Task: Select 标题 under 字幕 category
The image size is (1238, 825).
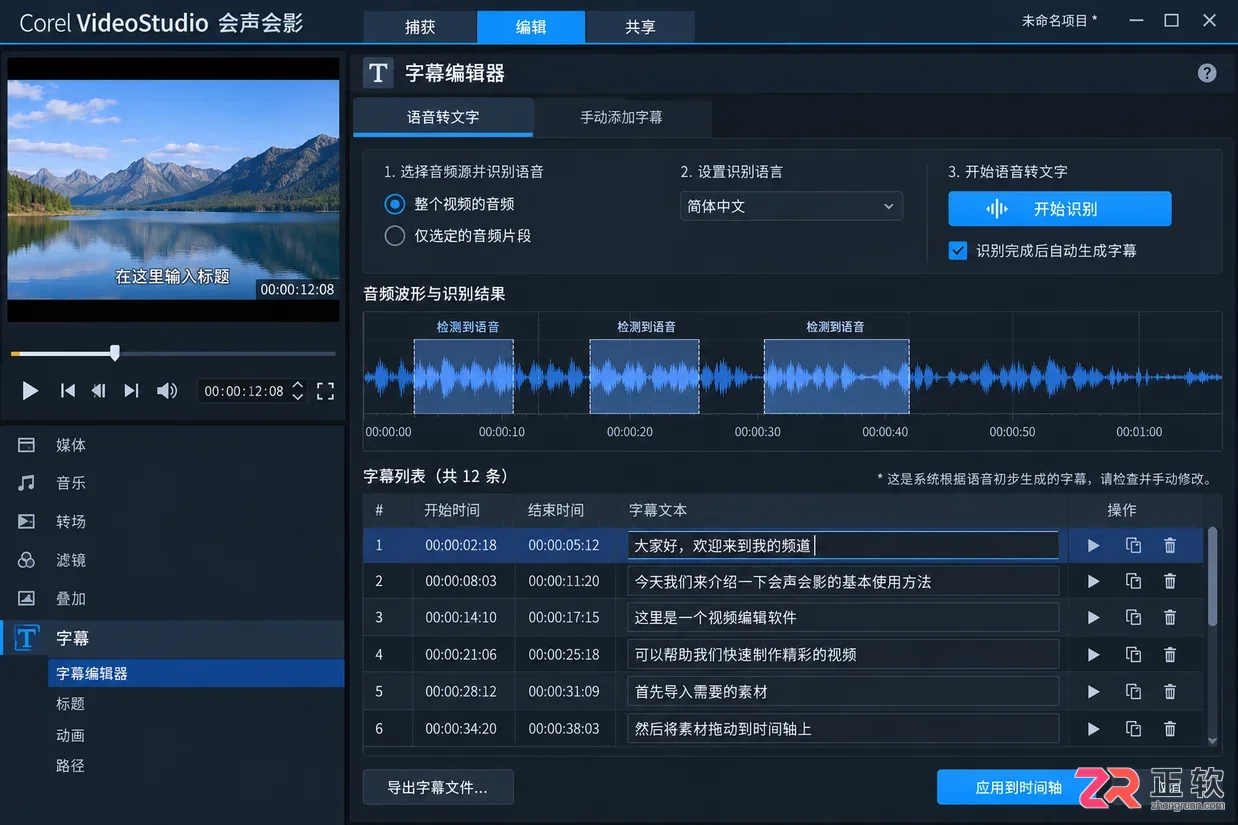Action: (x=70, y=704)
